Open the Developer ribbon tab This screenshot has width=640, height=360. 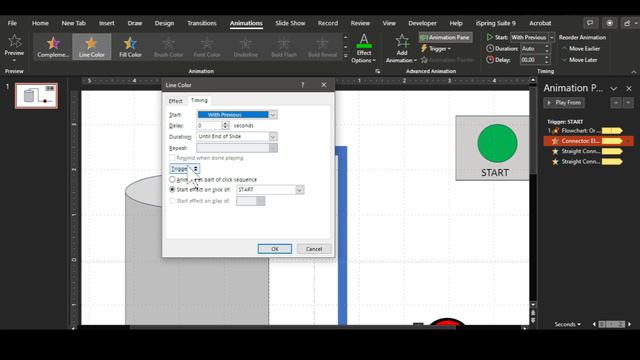tap(422, 23)
